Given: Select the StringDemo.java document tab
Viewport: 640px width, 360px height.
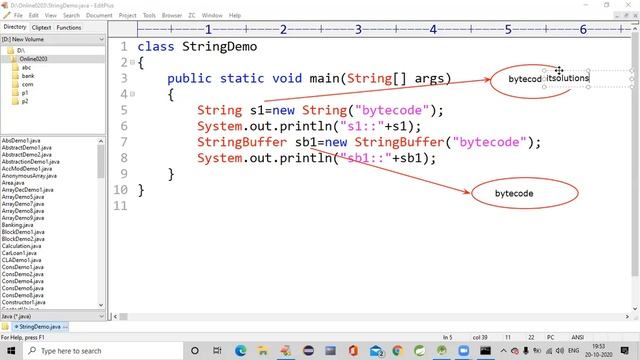Looking at the screenshot, I should [x=40, y=327].
